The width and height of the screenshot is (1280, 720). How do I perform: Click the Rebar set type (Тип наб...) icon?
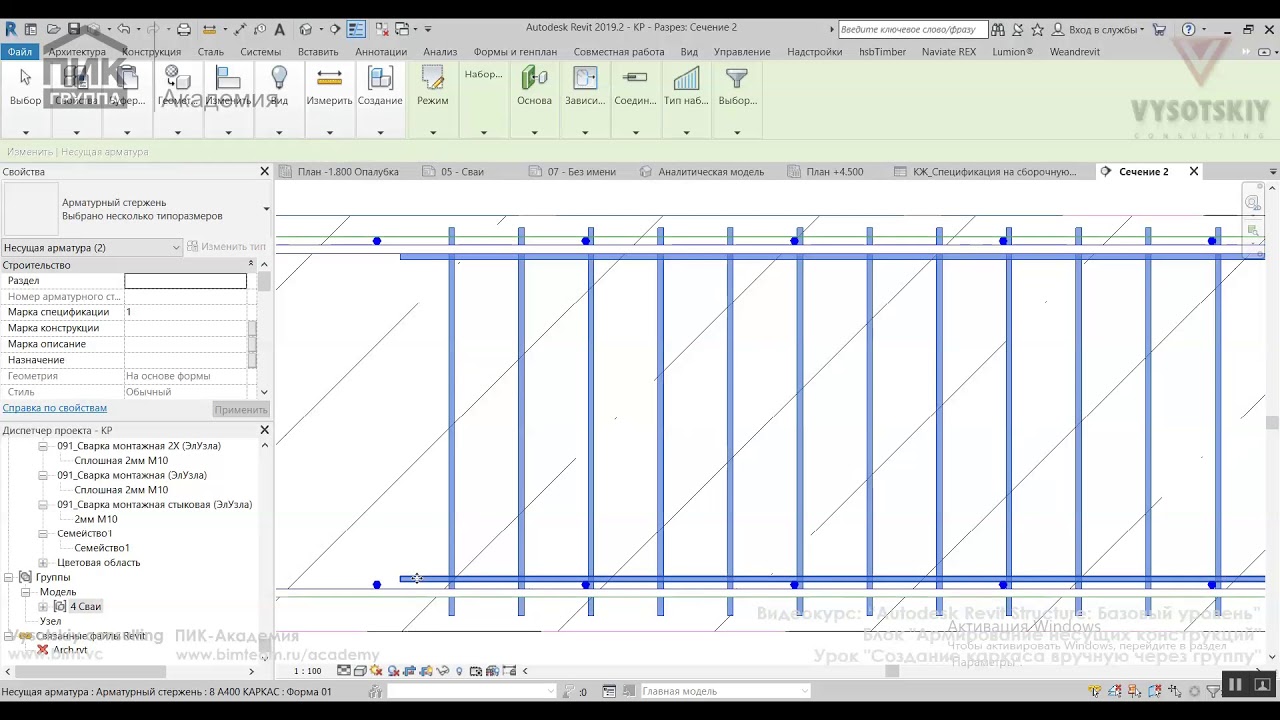point(686,80)
